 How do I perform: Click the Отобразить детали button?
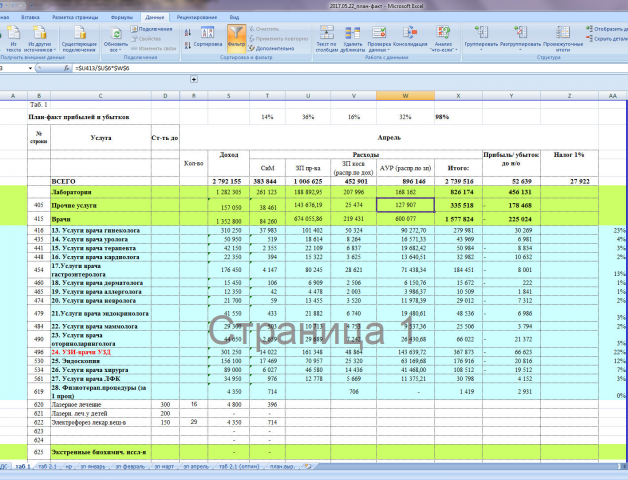coord(606,29)
